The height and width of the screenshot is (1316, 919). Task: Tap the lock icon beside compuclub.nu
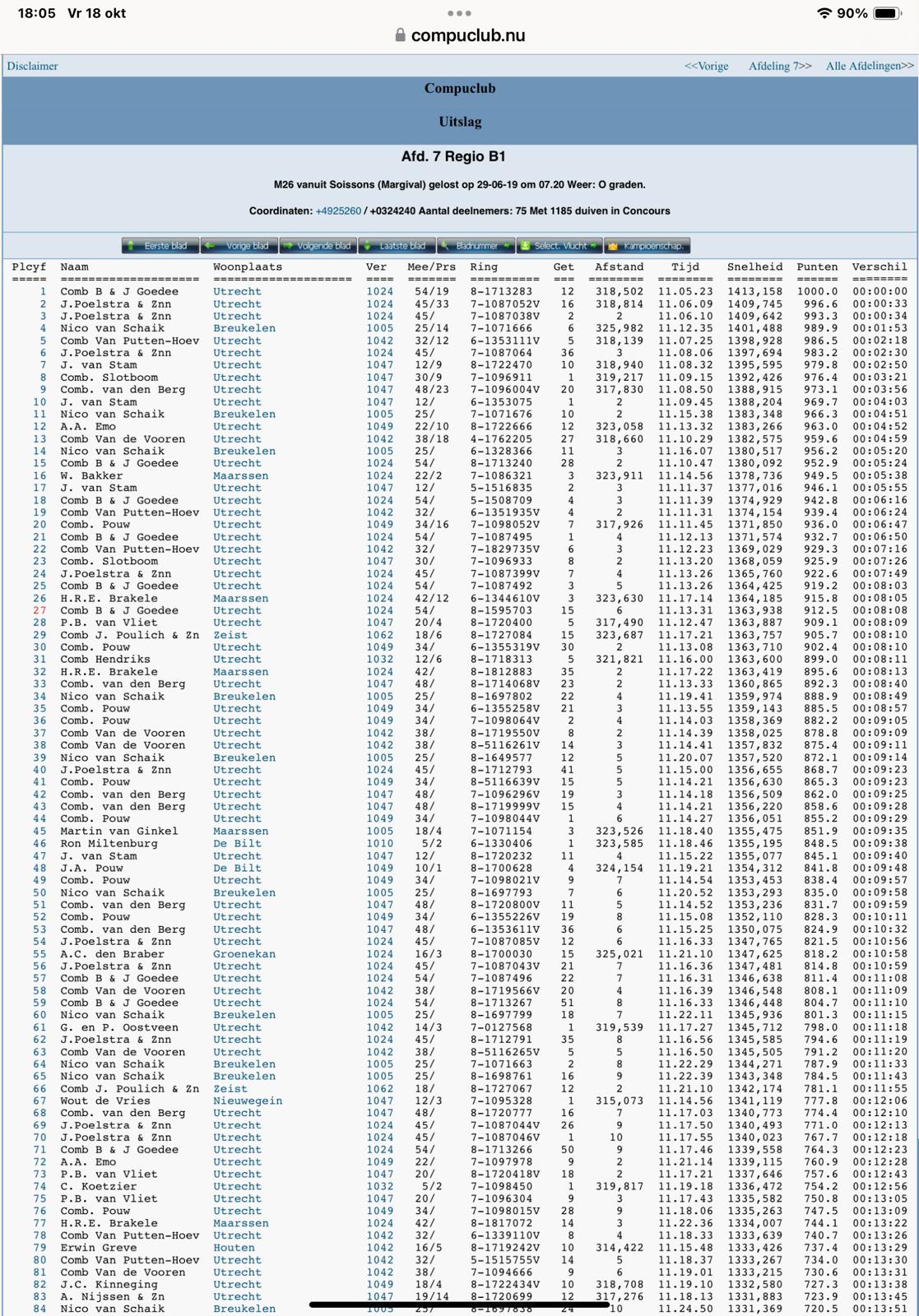click(x=400, y=35)
